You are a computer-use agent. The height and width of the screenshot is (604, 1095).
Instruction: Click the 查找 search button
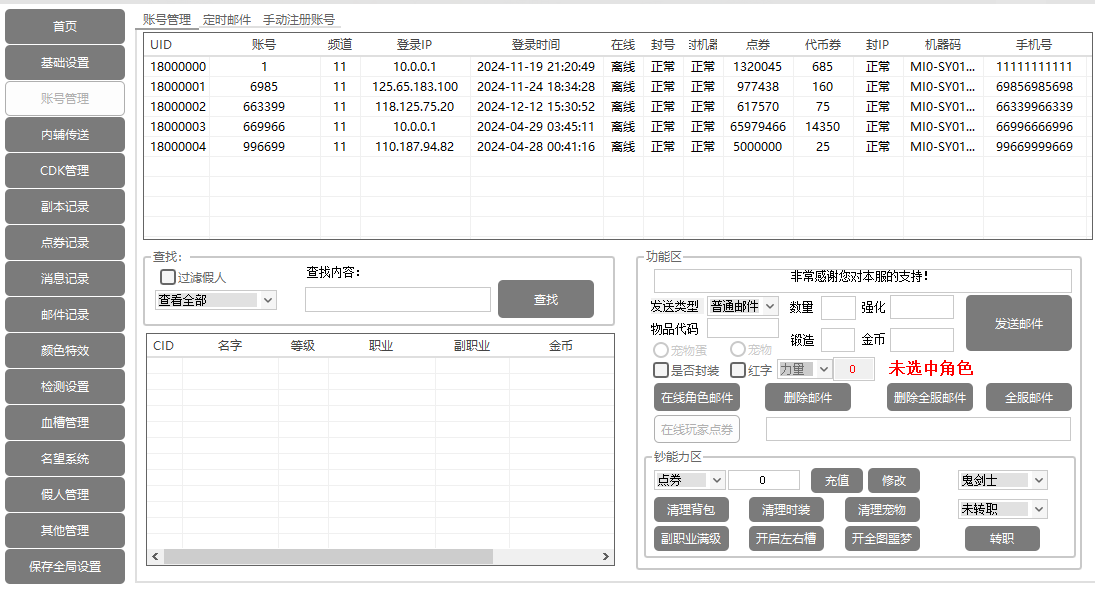tap(545, 300)
